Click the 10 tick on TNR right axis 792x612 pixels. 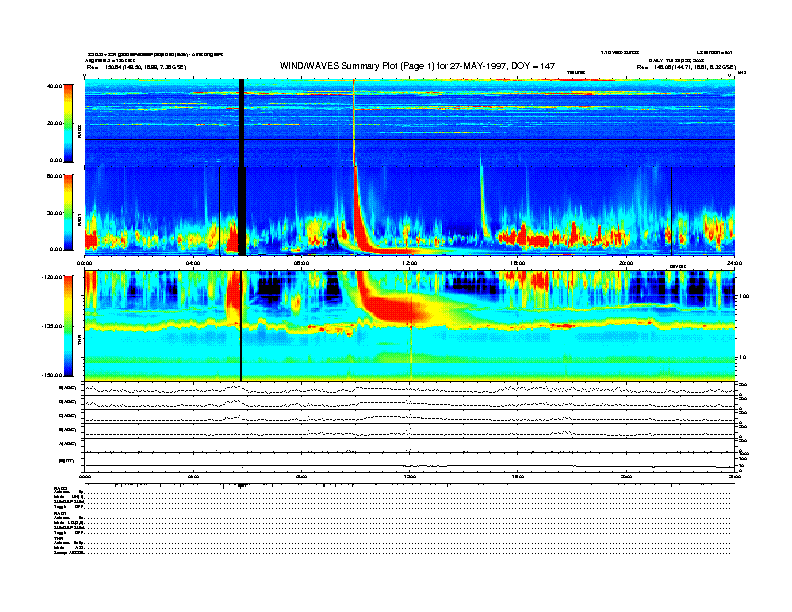[744, 358]
